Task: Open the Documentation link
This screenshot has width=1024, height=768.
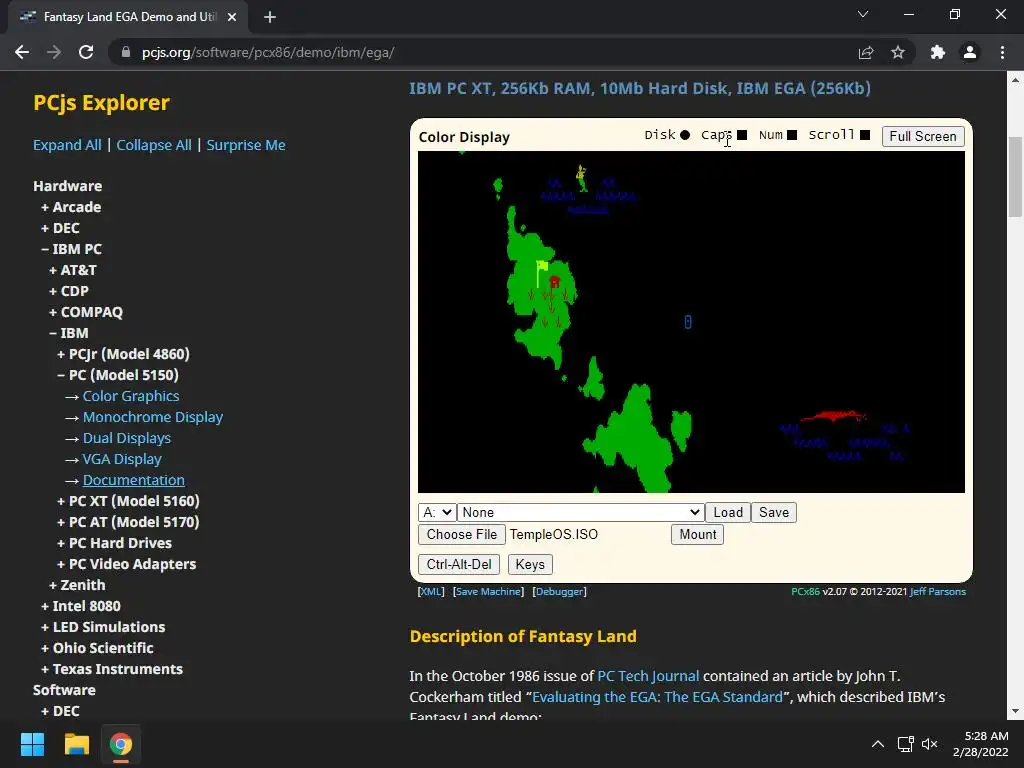Action: [134, 480]
